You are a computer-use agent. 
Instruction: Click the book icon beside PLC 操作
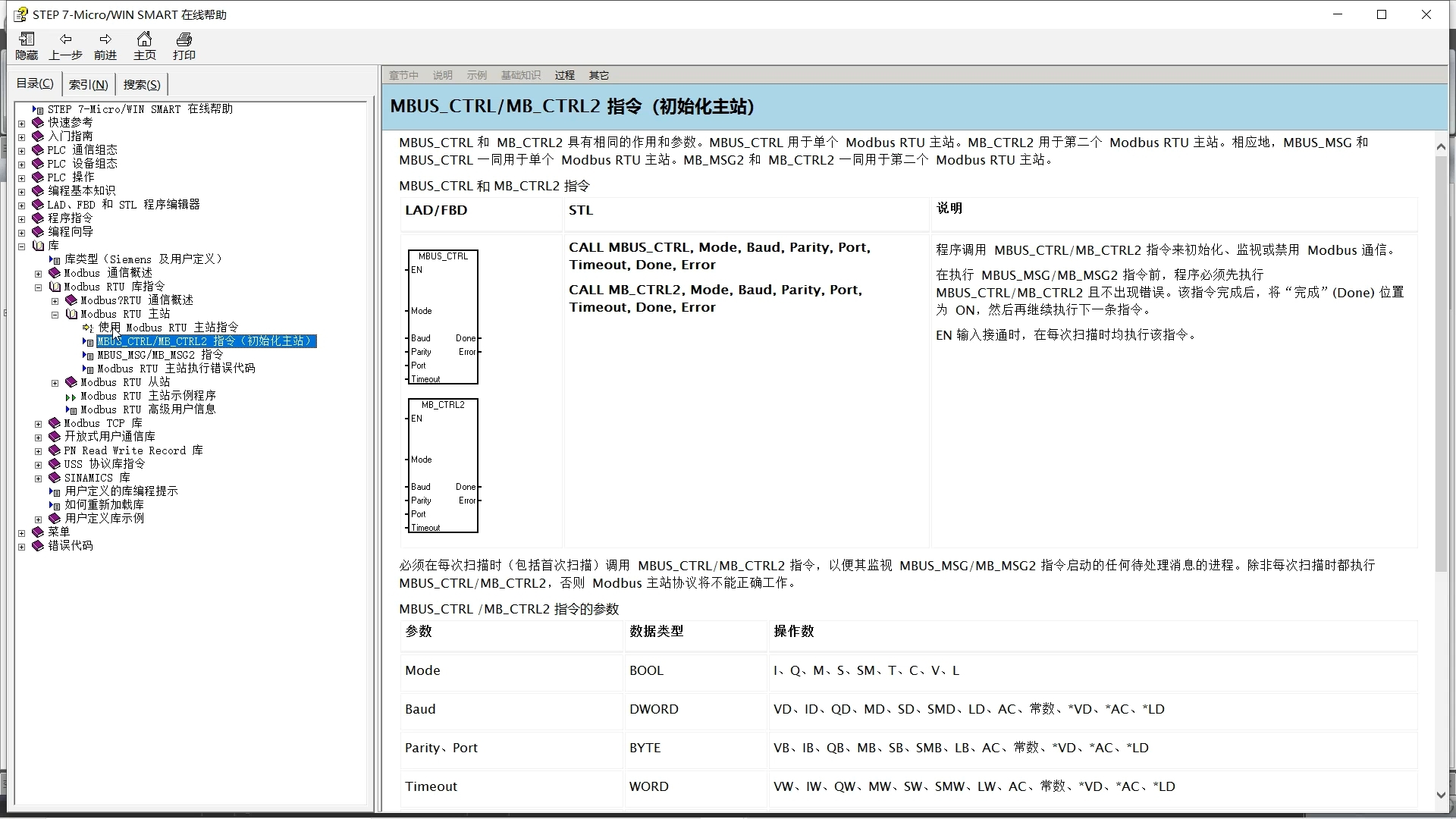pyautogui.click(x=38, y=177)
